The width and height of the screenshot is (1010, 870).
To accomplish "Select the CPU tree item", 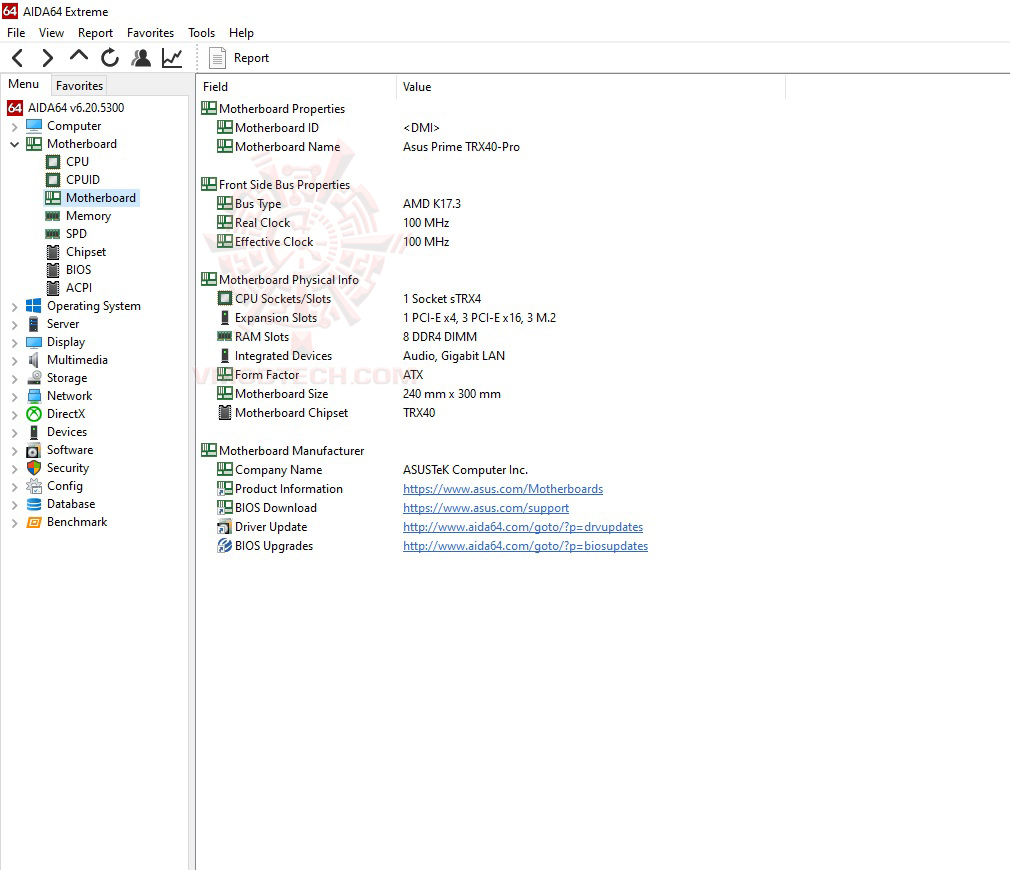I will tap(77, 162).
